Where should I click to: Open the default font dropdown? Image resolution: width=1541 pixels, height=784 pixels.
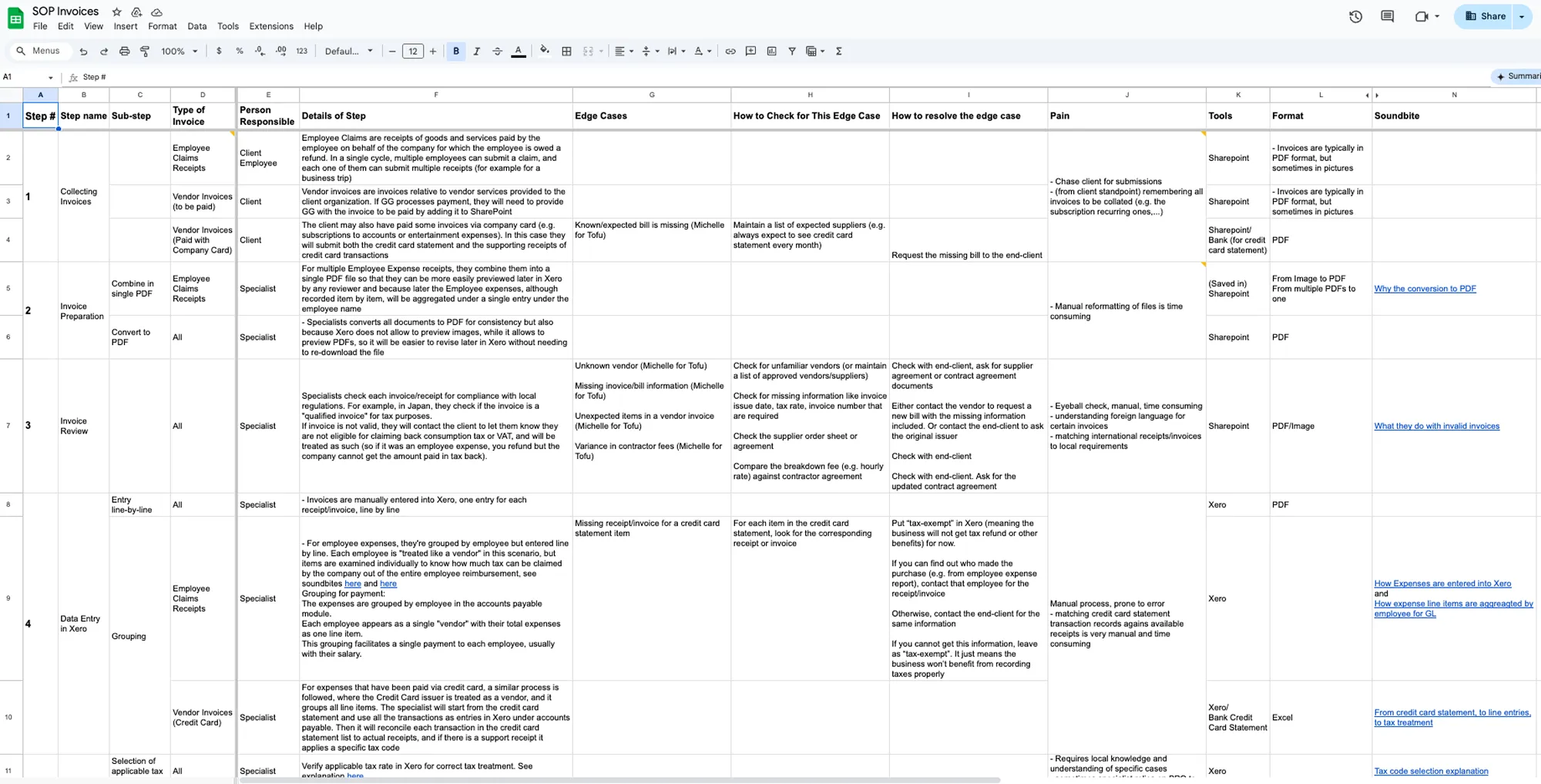[348, 52]
